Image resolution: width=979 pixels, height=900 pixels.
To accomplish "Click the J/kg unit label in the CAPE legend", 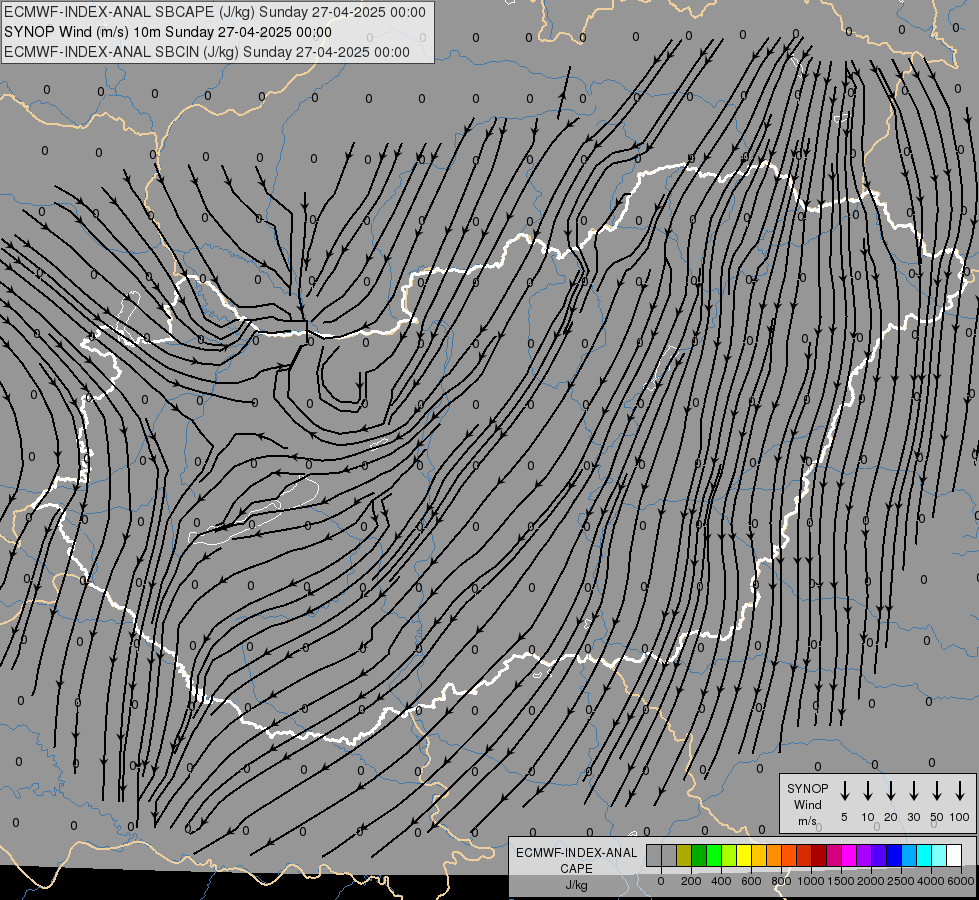I will [576, 885].
